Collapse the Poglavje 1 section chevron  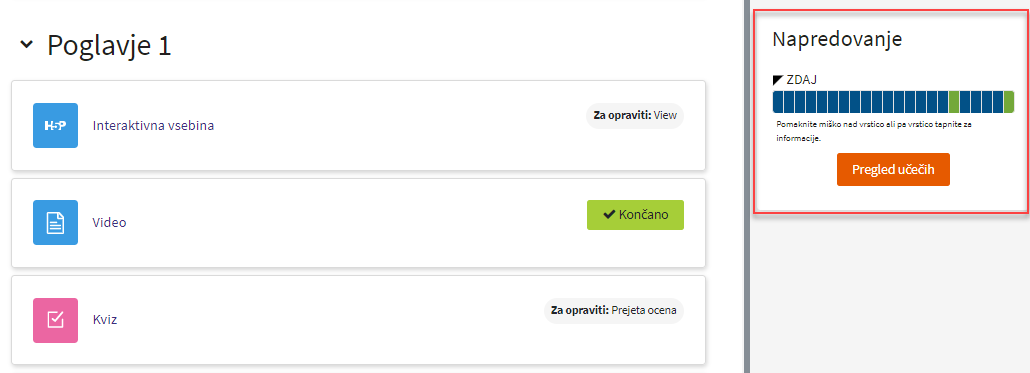[26, 45]
